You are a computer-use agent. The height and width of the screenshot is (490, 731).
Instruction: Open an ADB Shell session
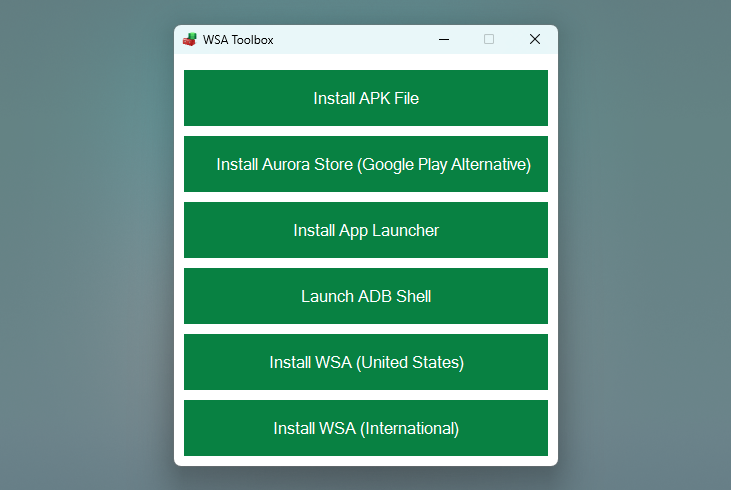click(366, 296)
